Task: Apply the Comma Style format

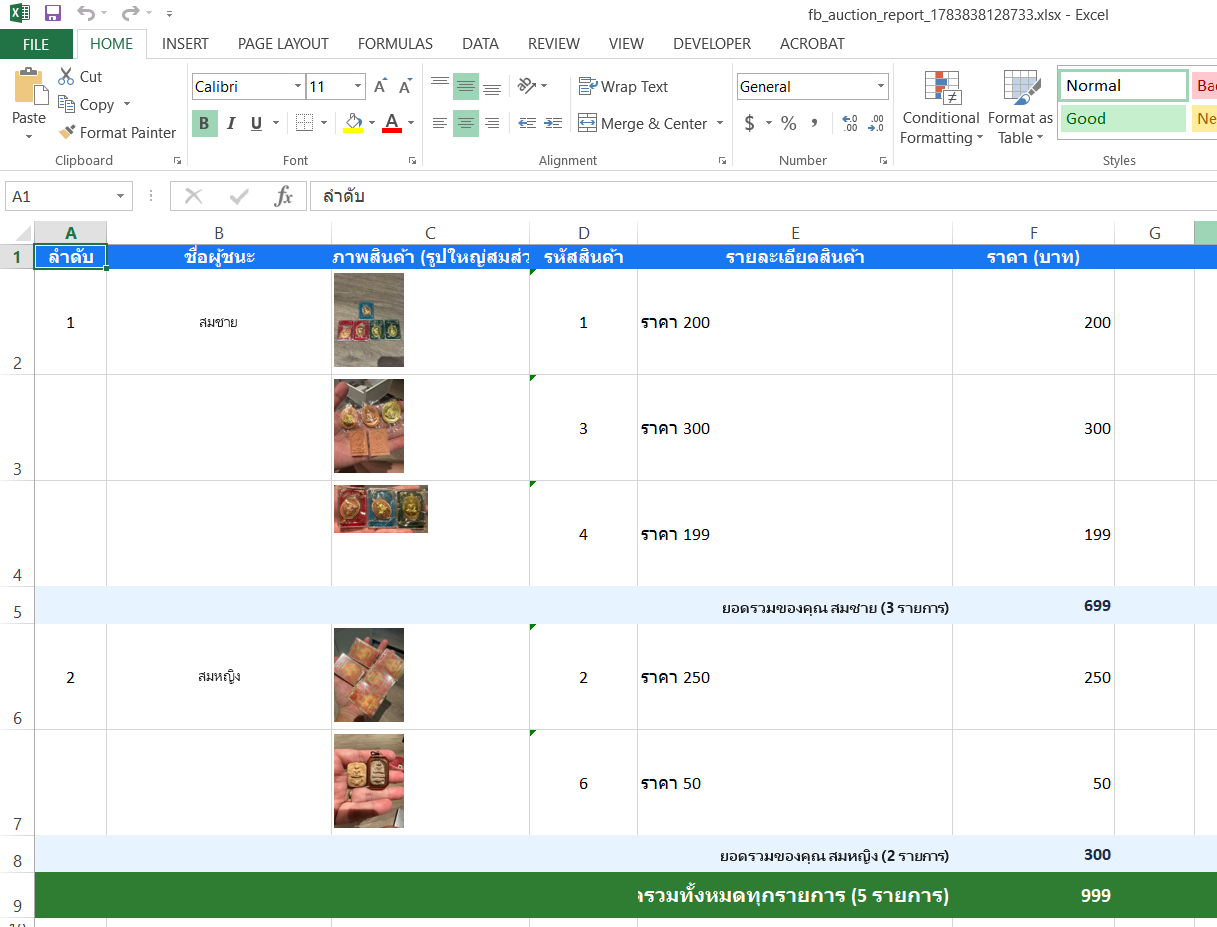Action: [x=814, y=123]
